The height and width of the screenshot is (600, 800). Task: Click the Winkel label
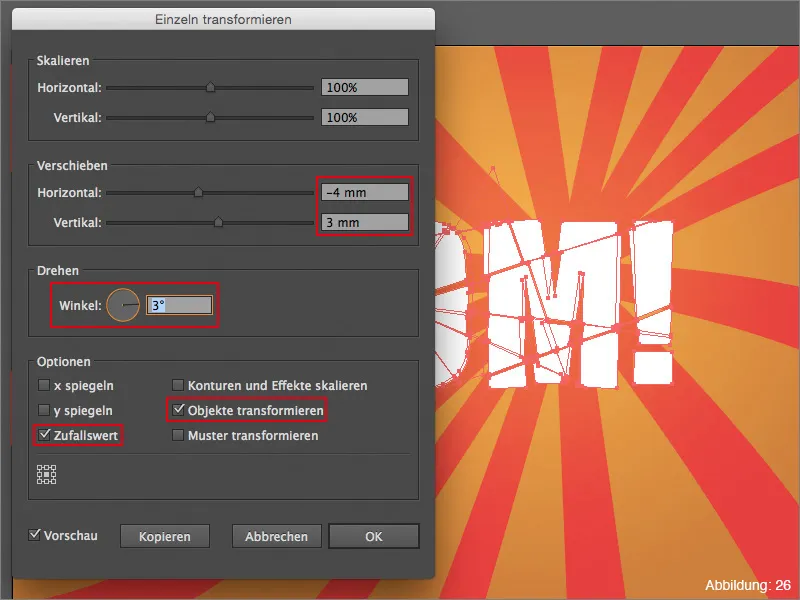coord(80,306)
